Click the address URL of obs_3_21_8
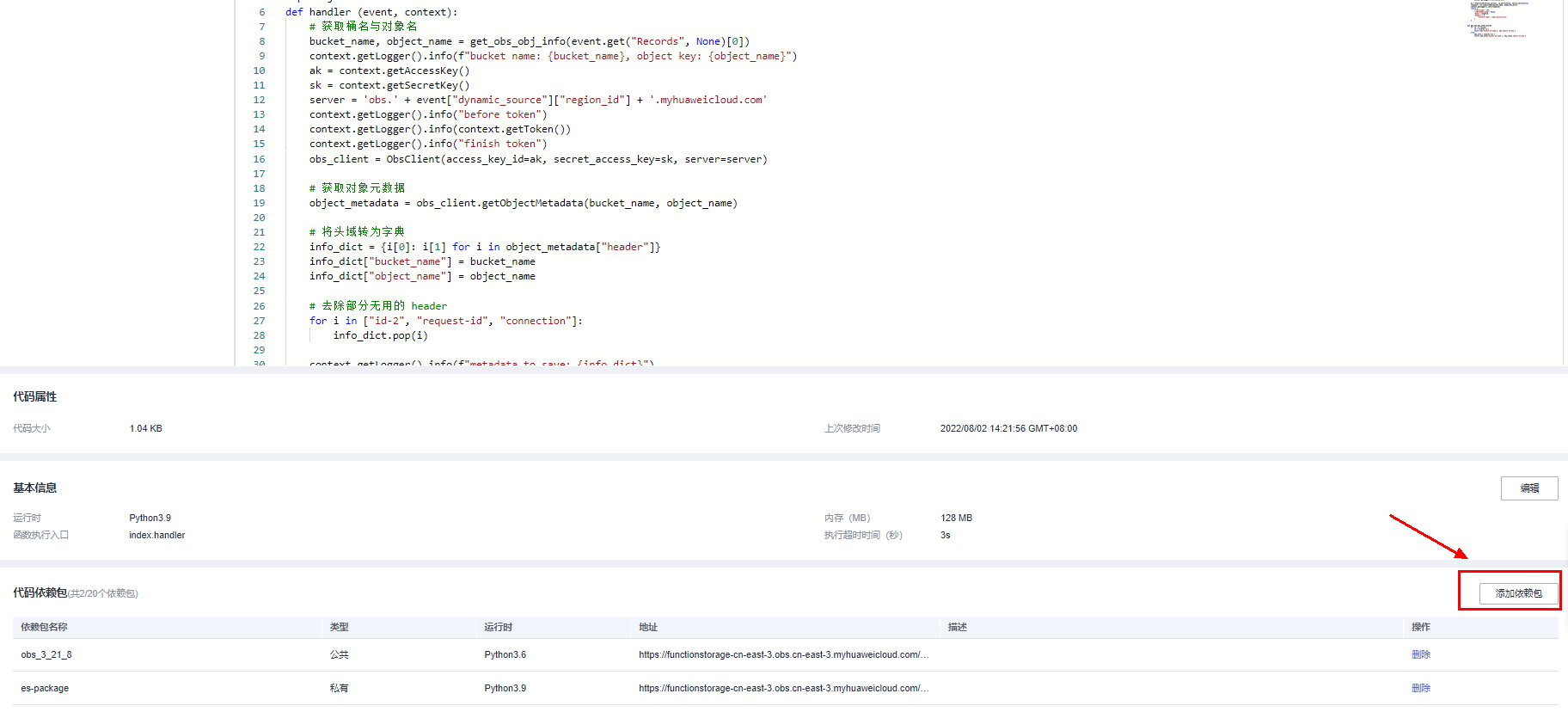 [784, 655]
